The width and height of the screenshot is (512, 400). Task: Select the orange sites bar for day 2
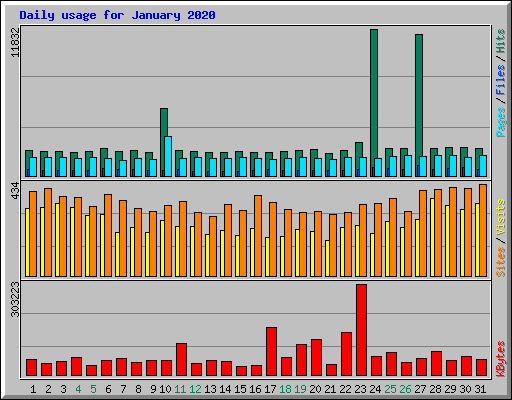(x=48, y=232)
